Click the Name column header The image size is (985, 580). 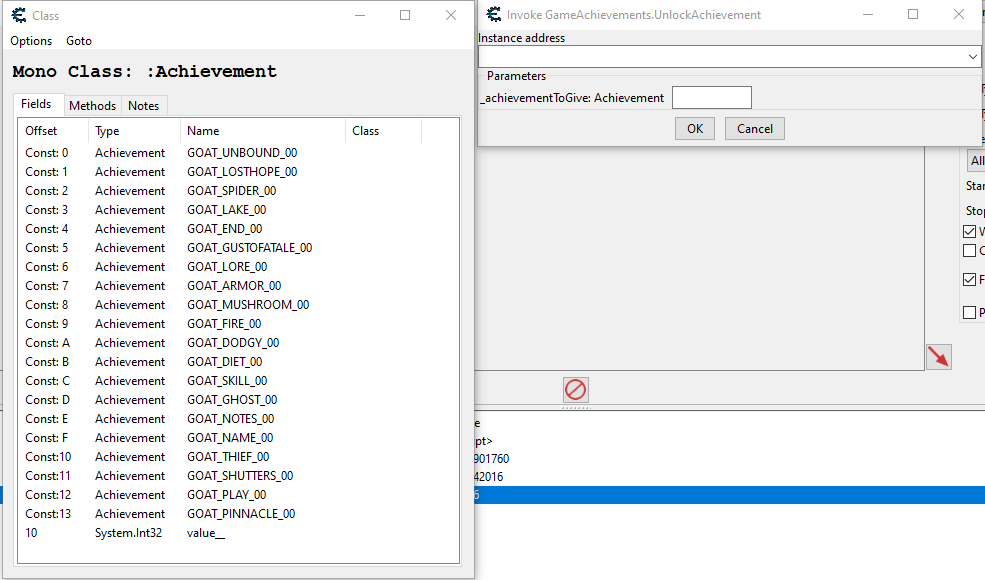coord(203,131)
